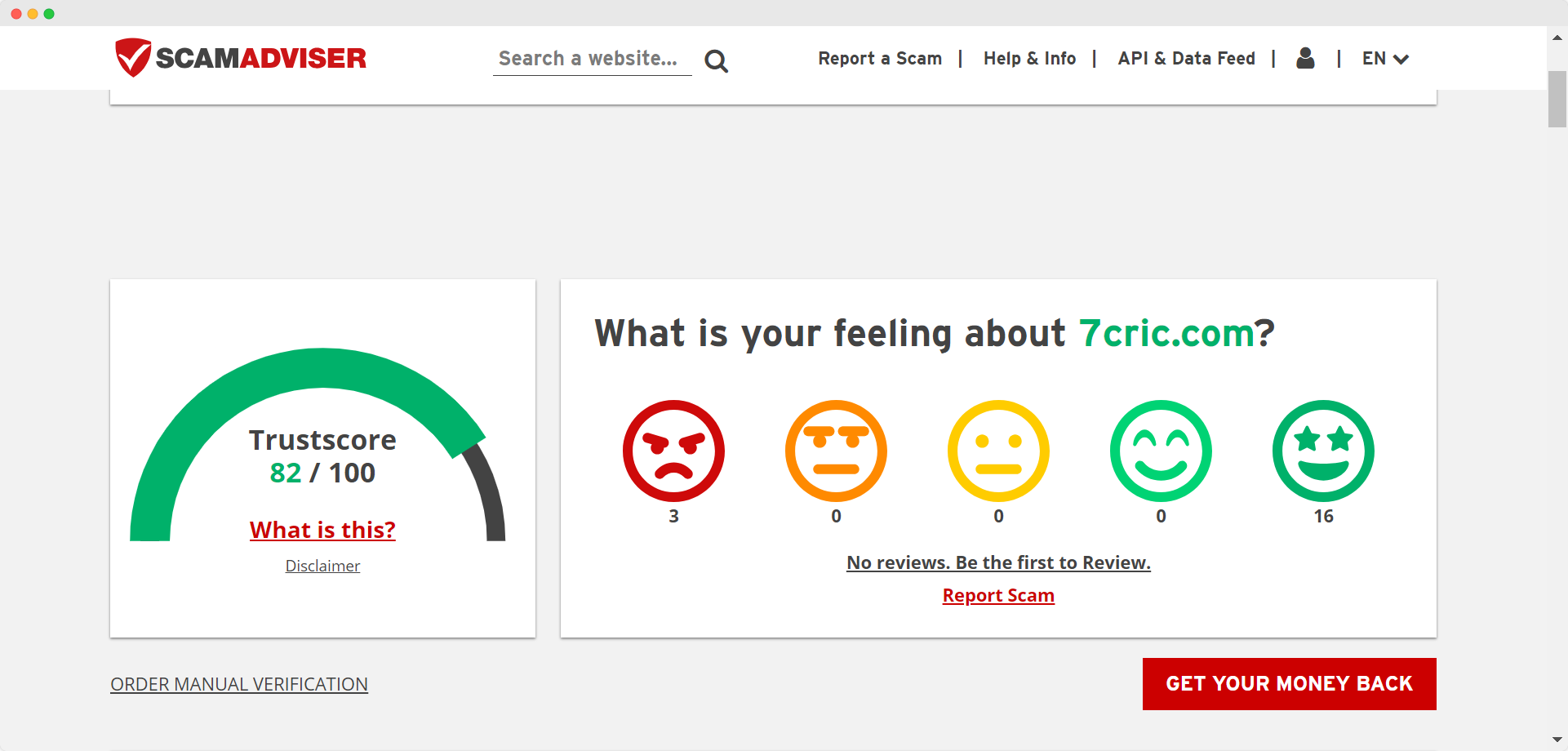Select the yellow neutral face rating
This screenshot has height=751, width=1568.
coord(998,451)
